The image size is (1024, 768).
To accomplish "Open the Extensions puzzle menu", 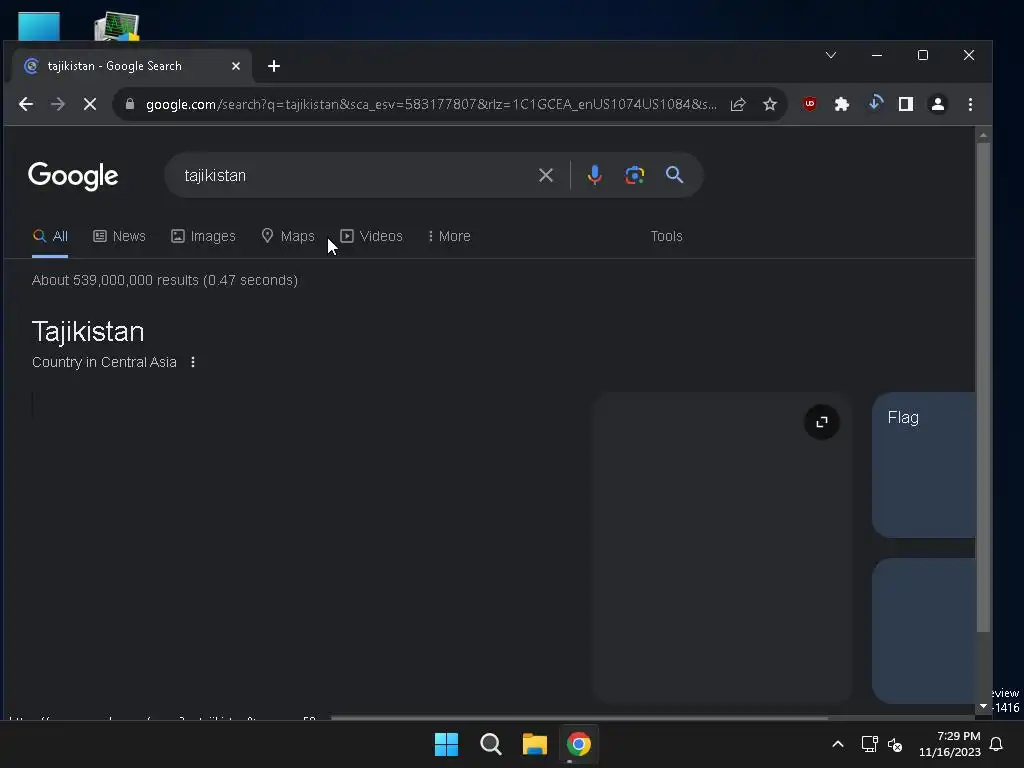I will 842,104.
